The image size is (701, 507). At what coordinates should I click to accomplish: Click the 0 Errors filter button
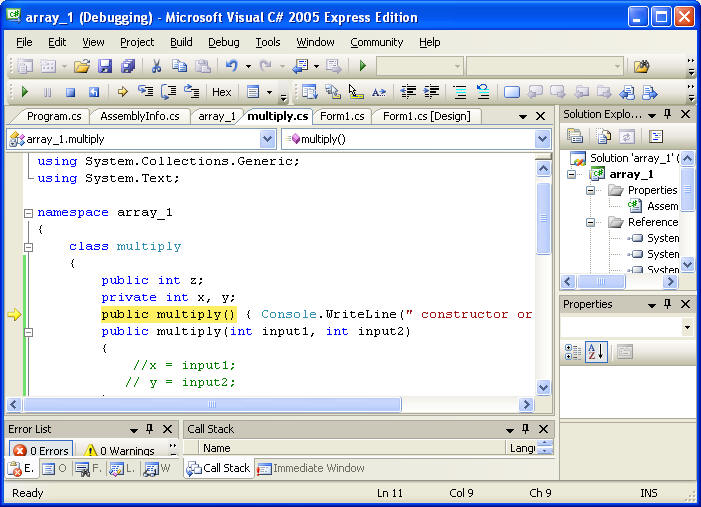tap(39, 451)
